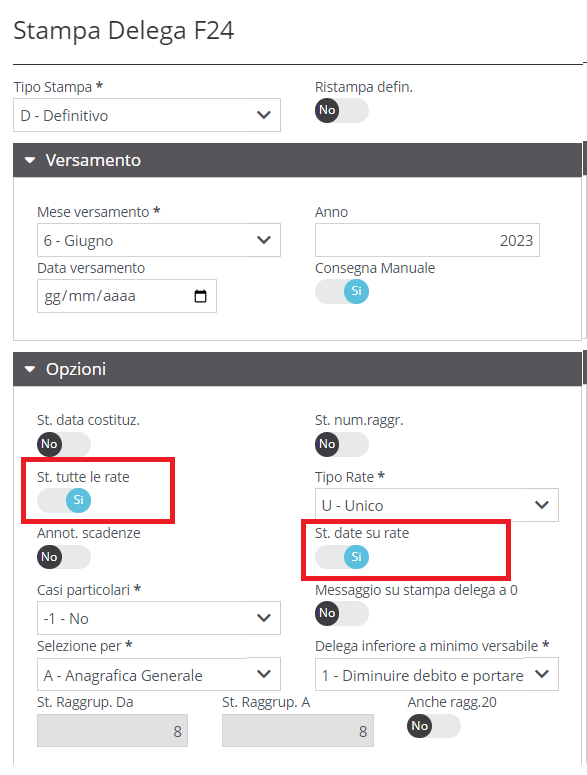Click the St. Raggrup. Da field
This screenshot has height=775, width=587.
click(x=112, y=731)
